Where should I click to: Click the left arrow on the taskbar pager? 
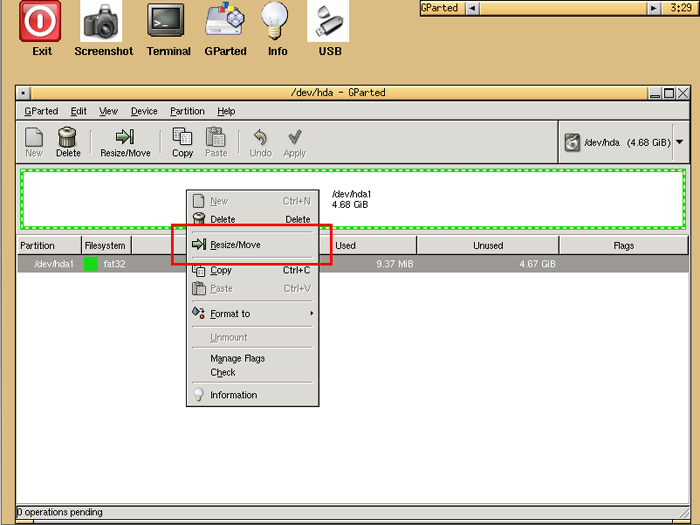[x=472, y=8]
